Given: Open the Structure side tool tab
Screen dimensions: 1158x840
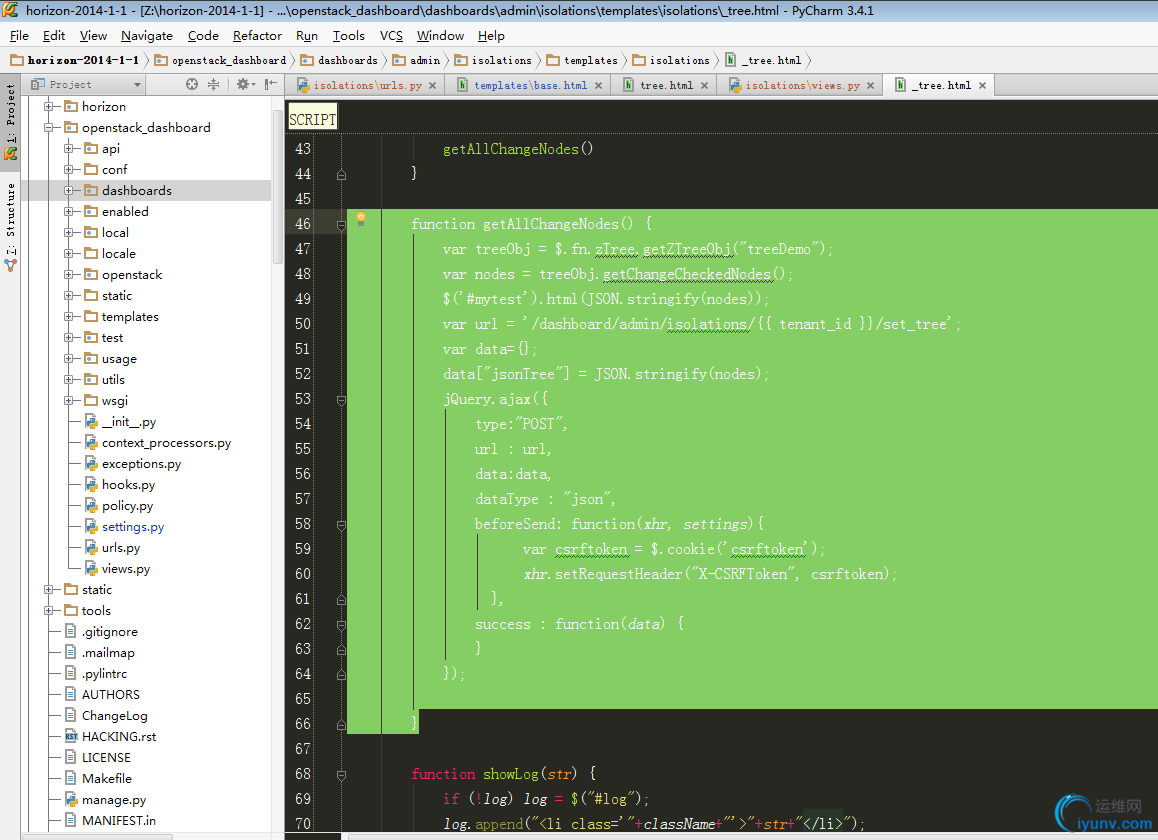Looking at the screenshot, I should (10, 228).
